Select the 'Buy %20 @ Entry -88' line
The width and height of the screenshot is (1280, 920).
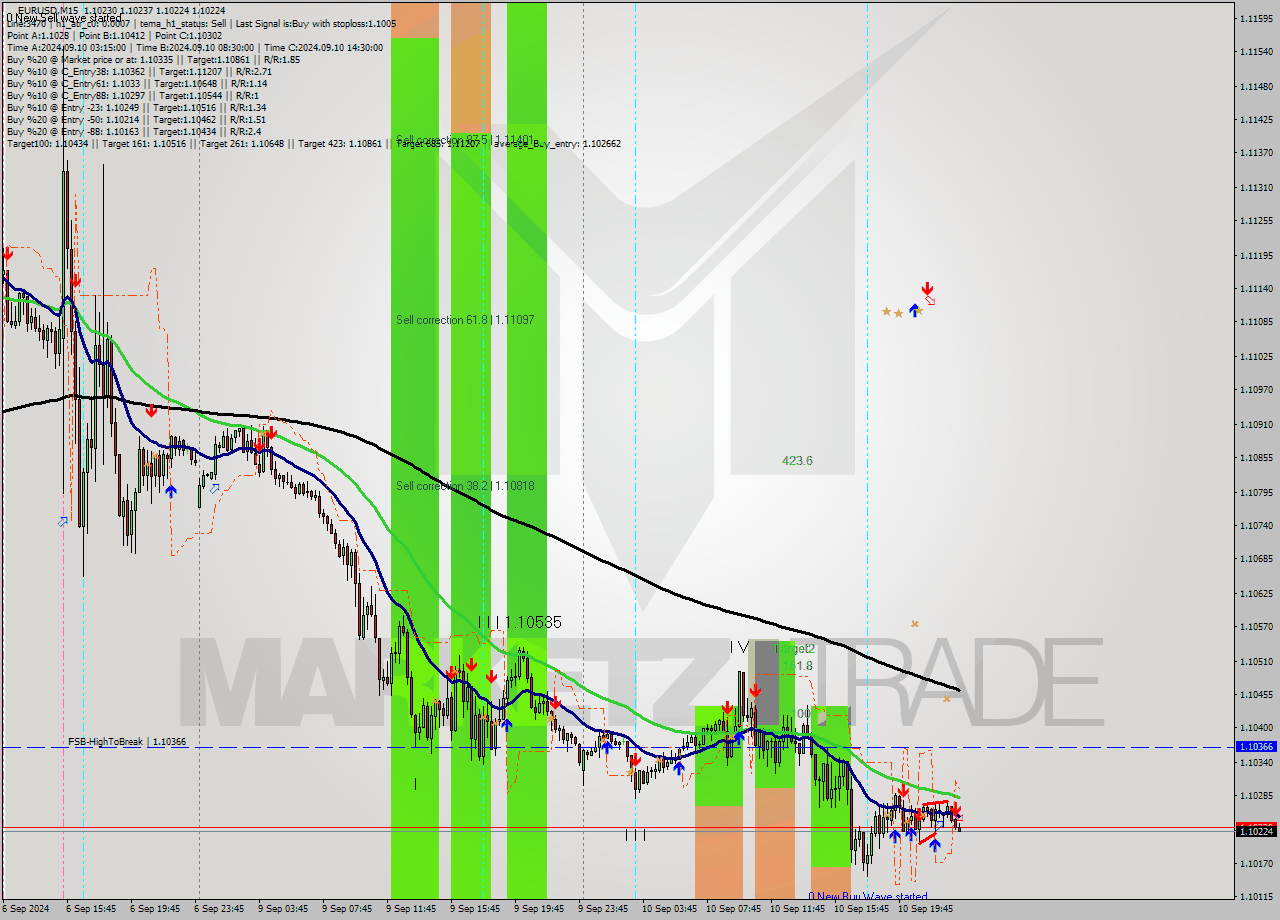[134, 131]
